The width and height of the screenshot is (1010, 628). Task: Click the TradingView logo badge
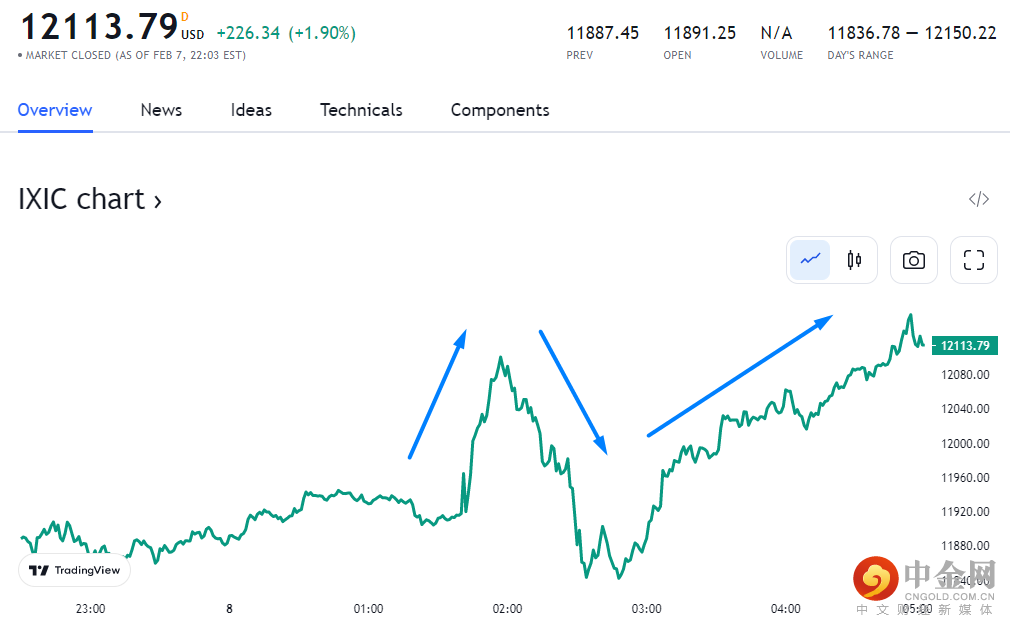pyautogui.click(x=75, y=570)
